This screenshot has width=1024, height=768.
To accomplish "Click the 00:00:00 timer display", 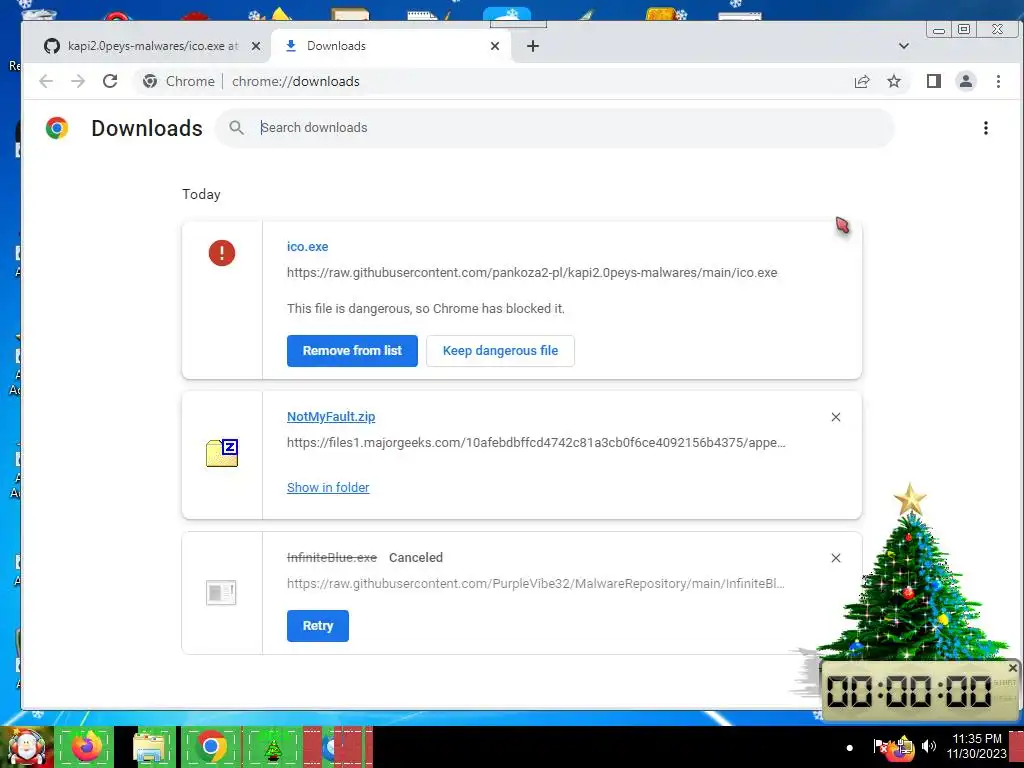I will tap(909, 691).
